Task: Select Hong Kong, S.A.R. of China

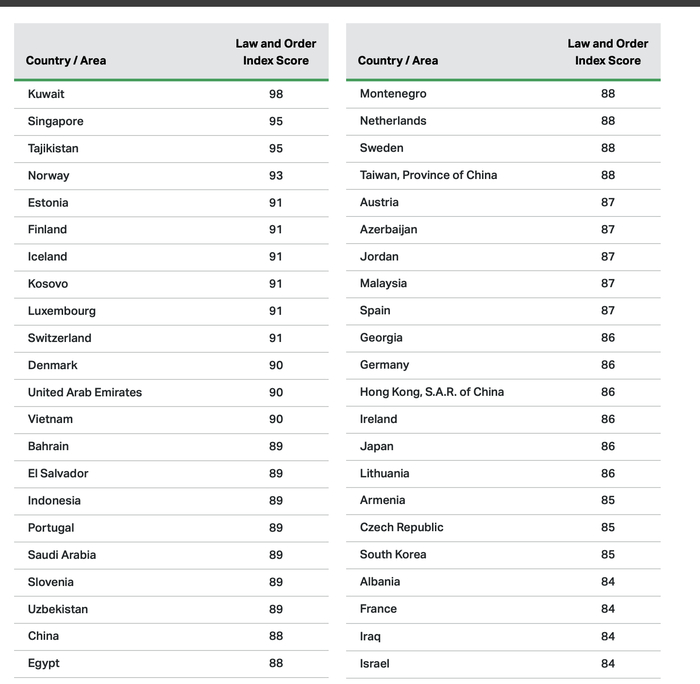Action: point(432,392)
